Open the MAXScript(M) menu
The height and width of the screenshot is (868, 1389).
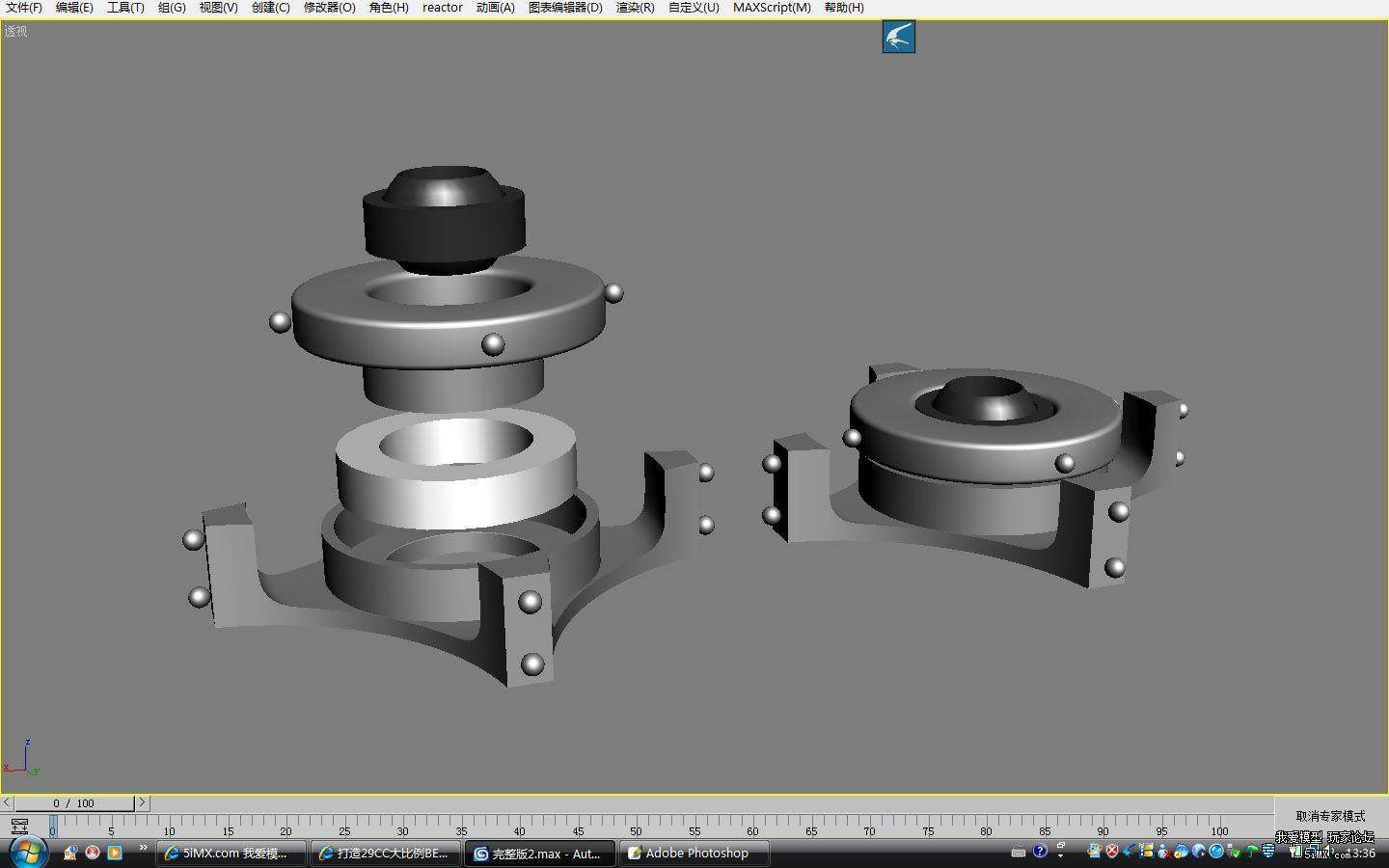point(772,8)
